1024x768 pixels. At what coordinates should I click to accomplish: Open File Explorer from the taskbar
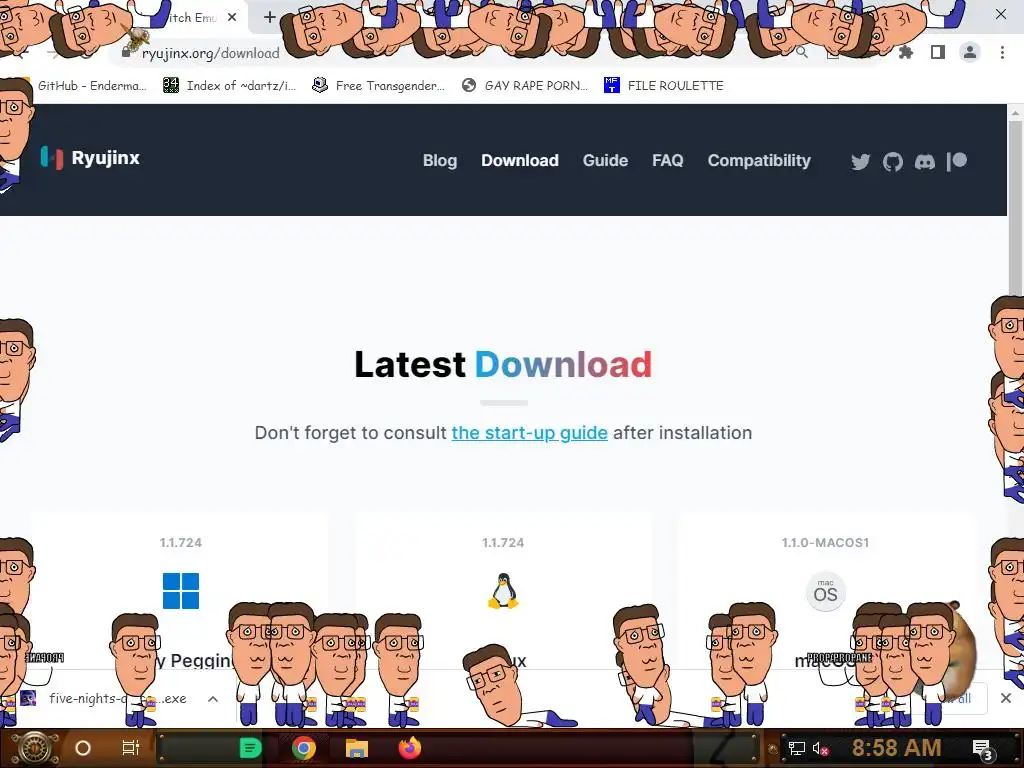point(357,748)
